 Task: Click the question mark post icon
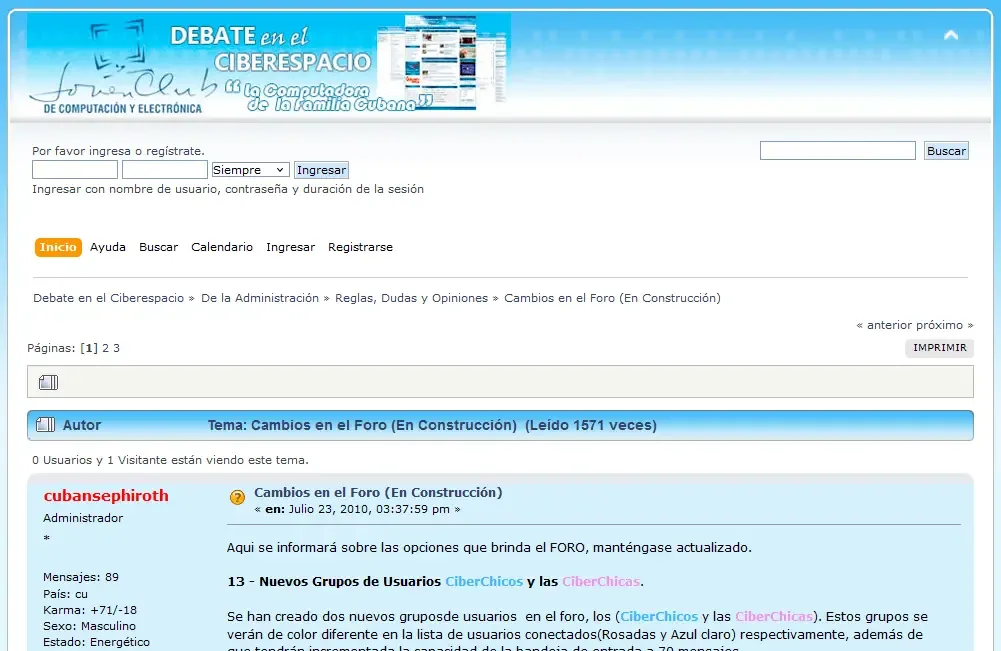(237, 498)
